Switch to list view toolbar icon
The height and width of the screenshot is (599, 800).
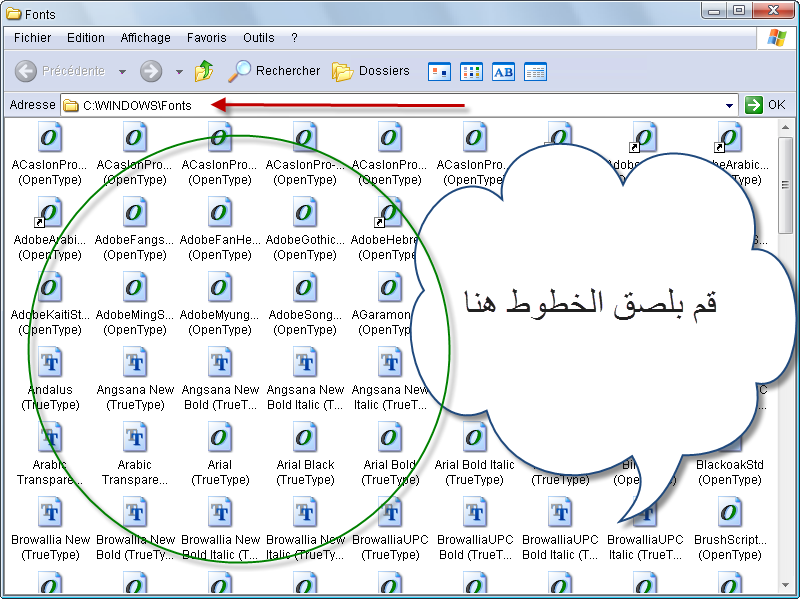[x=471, y=72]
